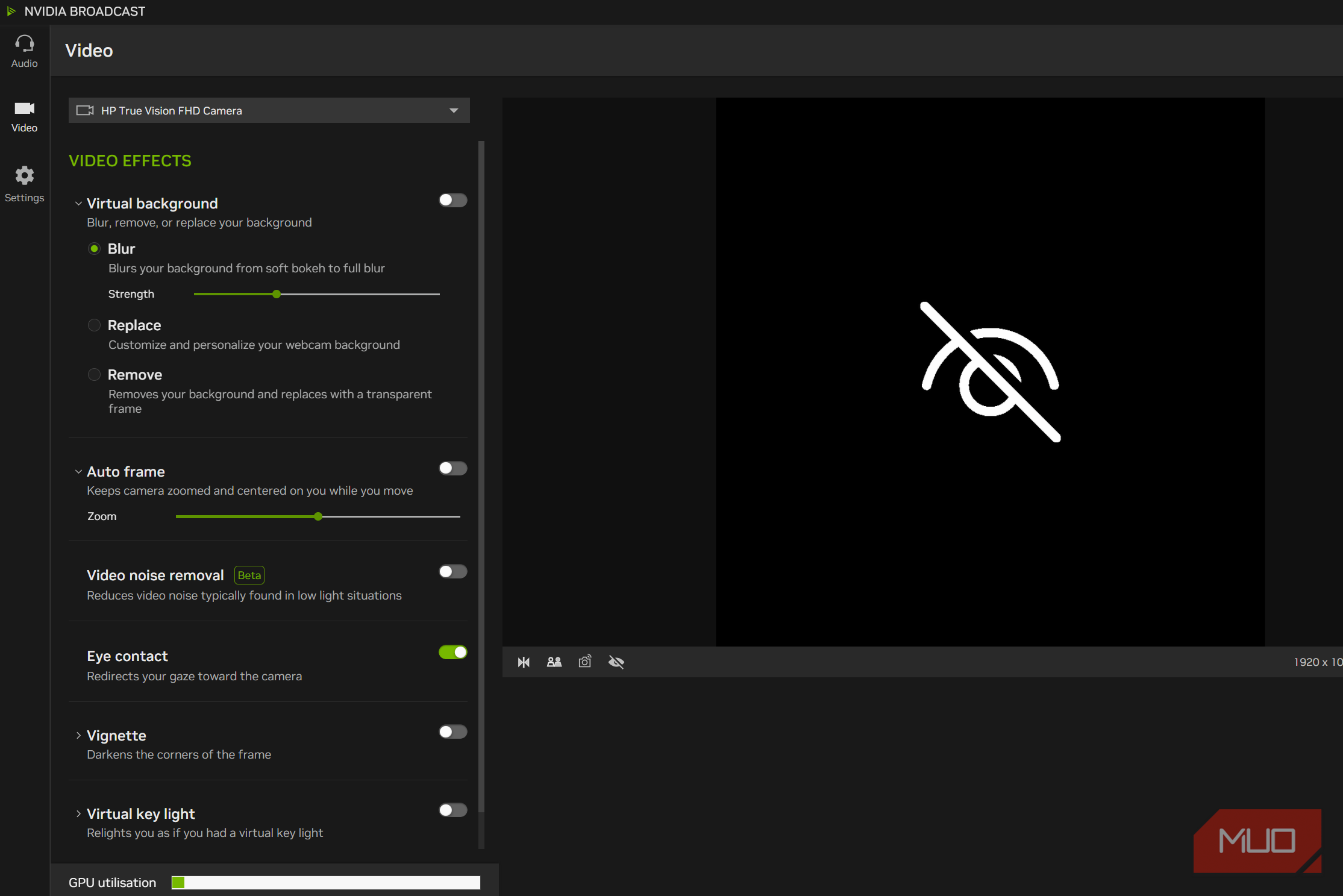Click the VIDEO EFFECTS section title

click(x=130, y=161)
